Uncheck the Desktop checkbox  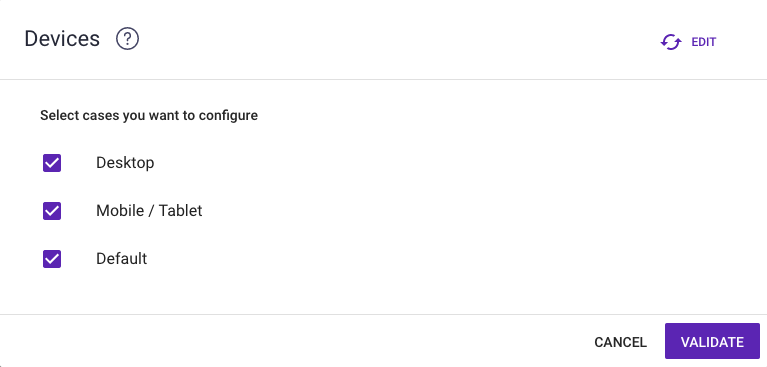pyautogui.click(x=52, y=163)
